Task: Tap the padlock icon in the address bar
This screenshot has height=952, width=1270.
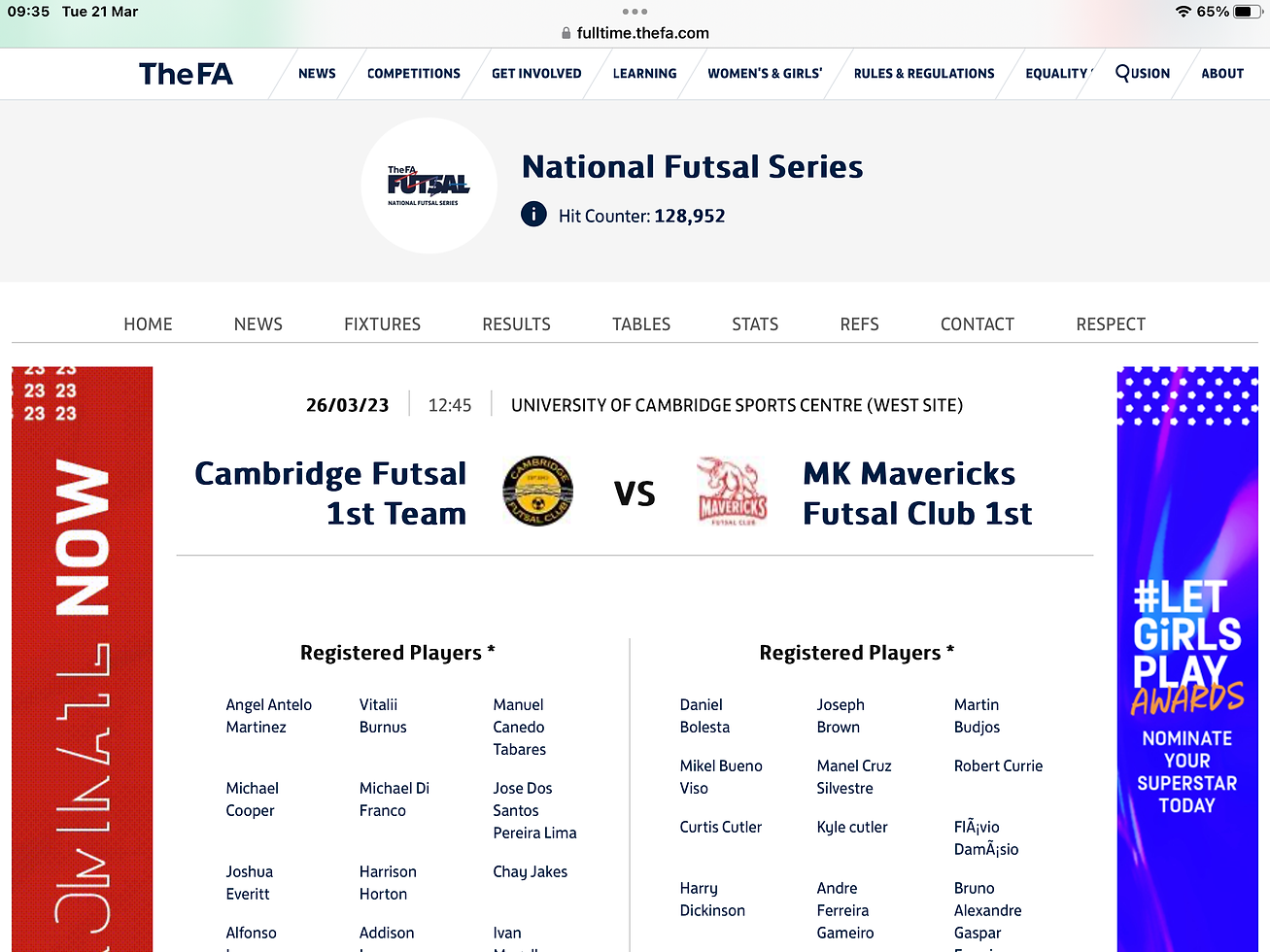Action: pos(566,33)
